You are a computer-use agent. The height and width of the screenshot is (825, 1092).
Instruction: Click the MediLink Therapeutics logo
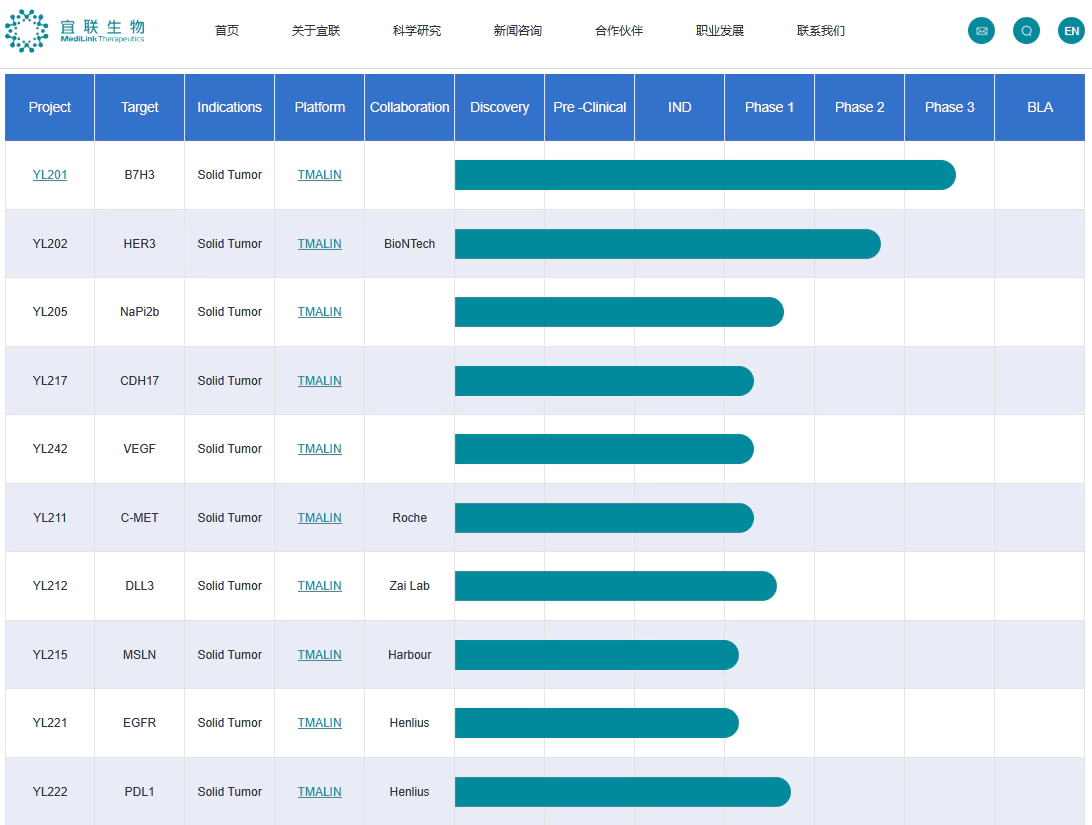pos(75,30)
